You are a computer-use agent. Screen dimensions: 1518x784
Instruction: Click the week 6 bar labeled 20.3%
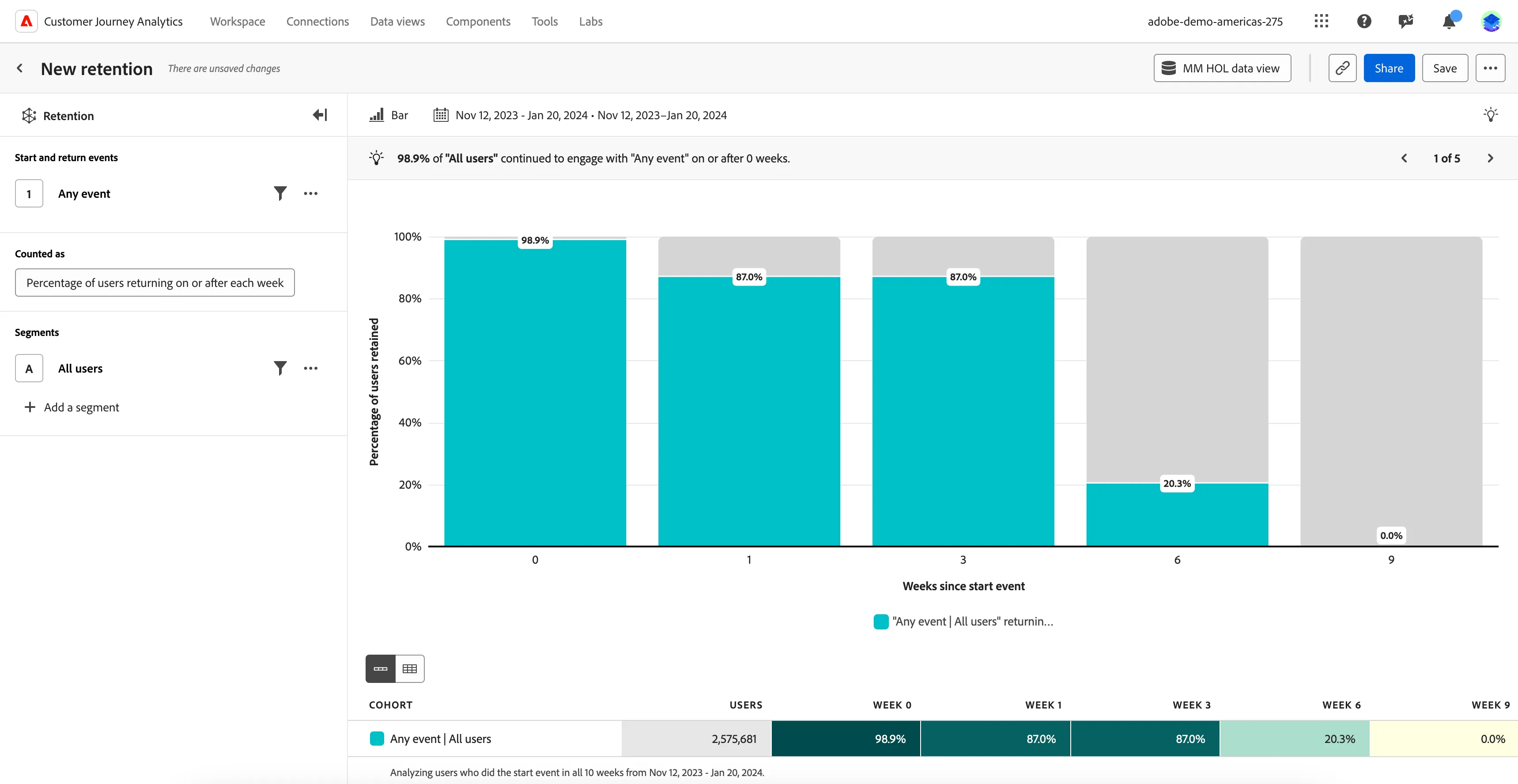pos(1177,514)
